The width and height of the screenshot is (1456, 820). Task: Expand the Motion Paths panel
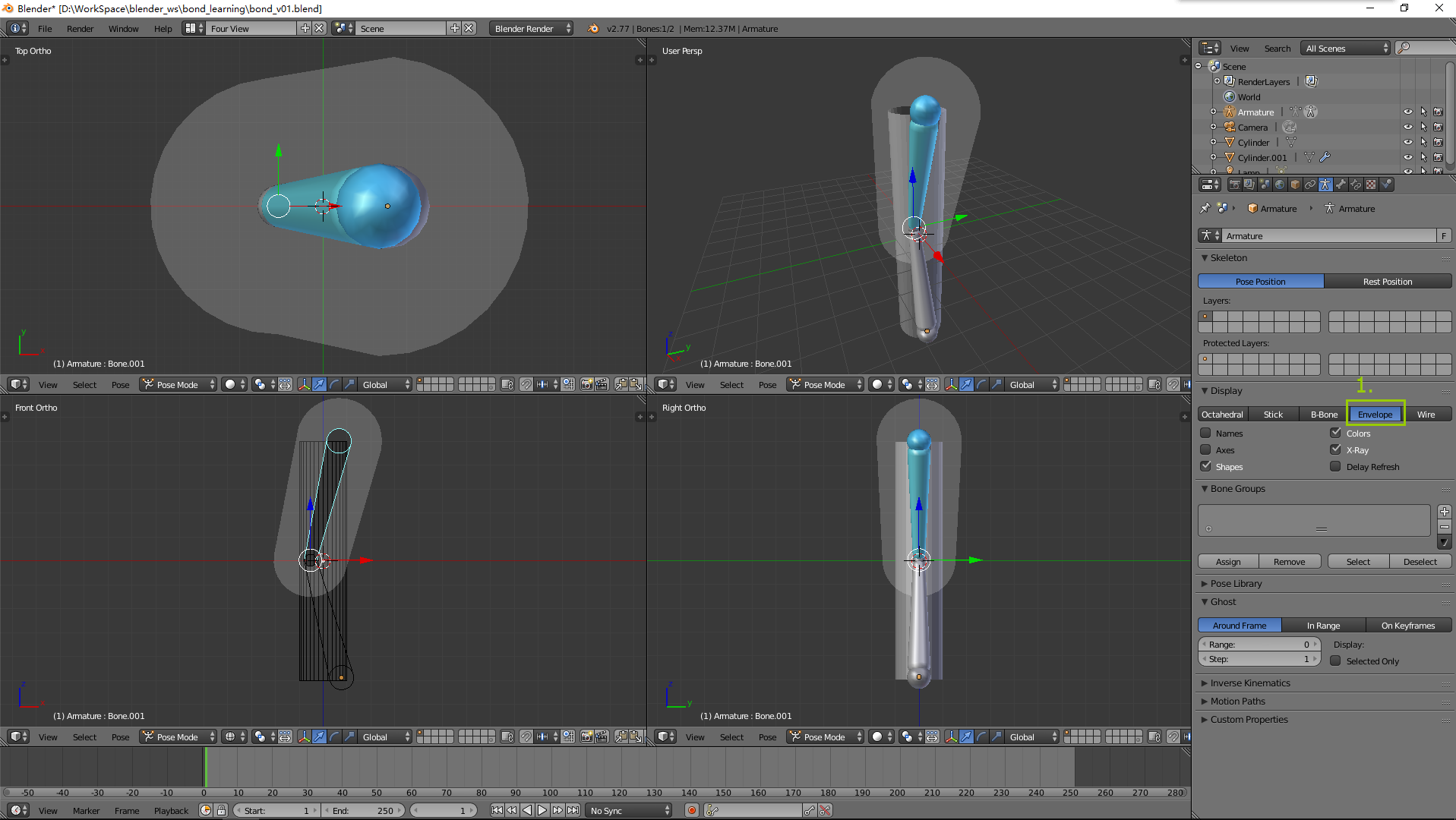pos(1237,701)
